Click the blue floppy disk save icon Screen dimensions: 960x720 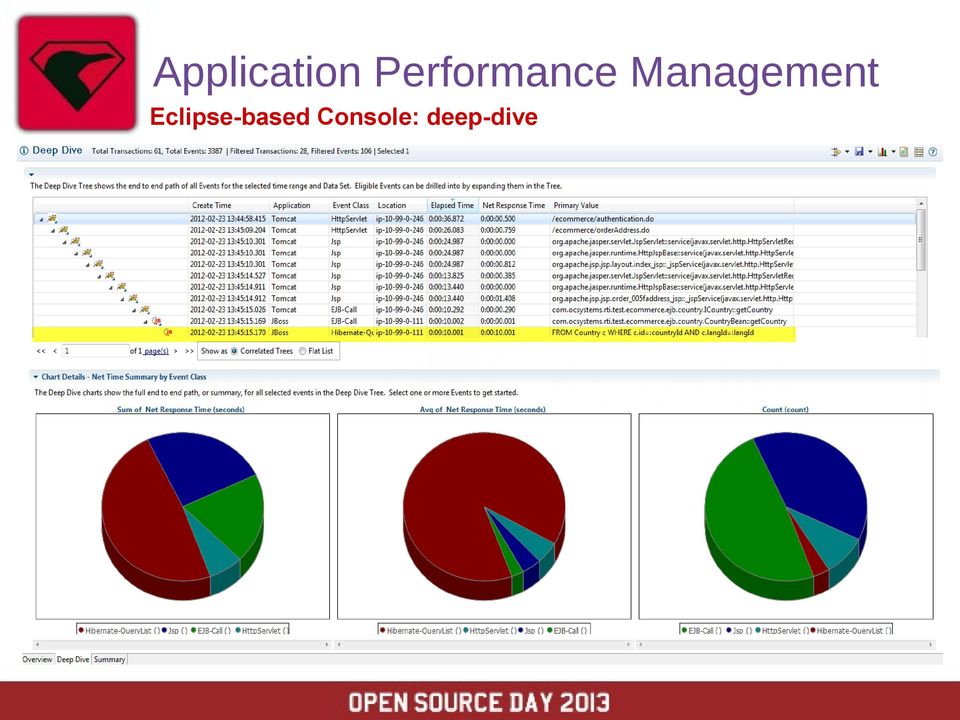pyautogui.click(x=859, y=152)
